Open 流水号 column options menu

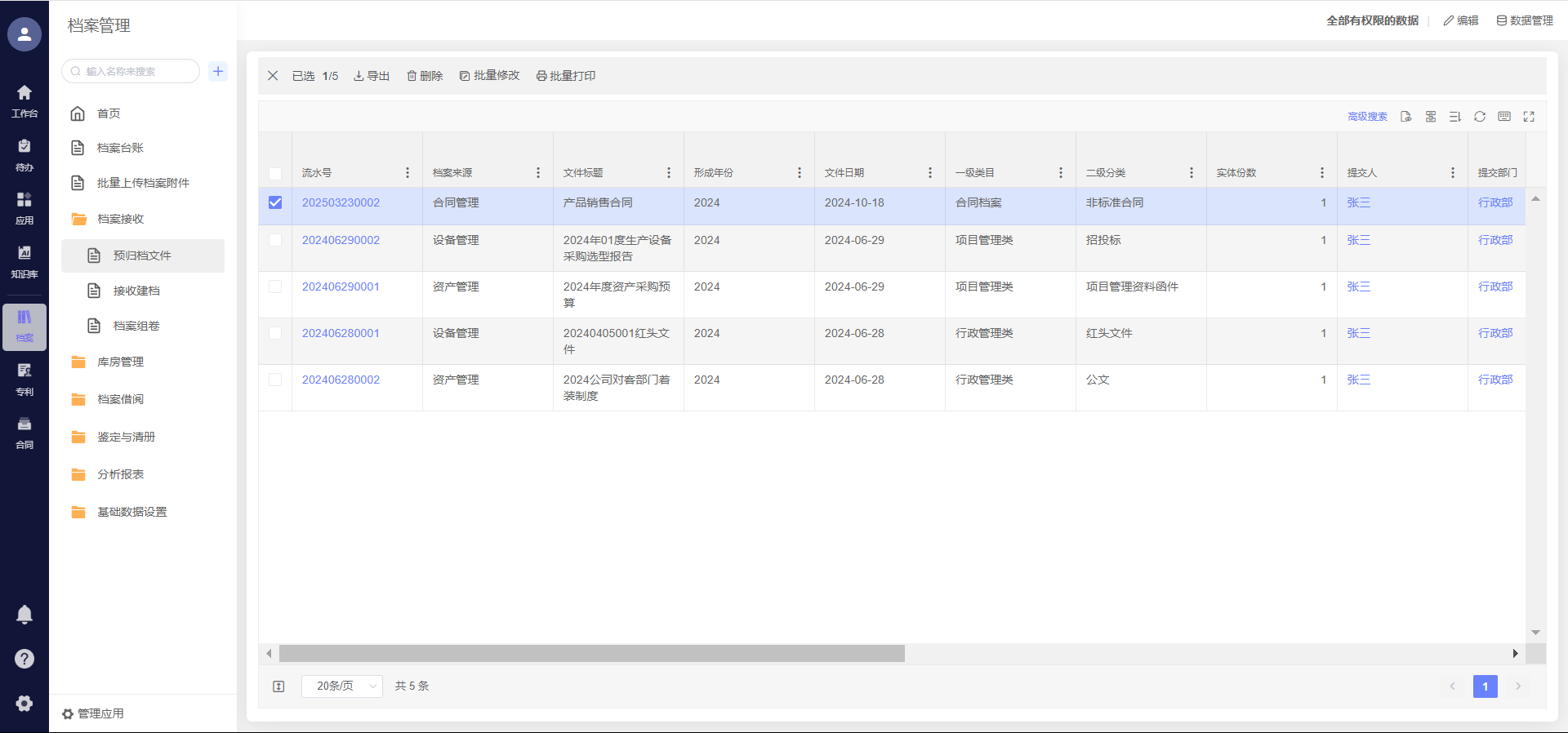(408, 173)
